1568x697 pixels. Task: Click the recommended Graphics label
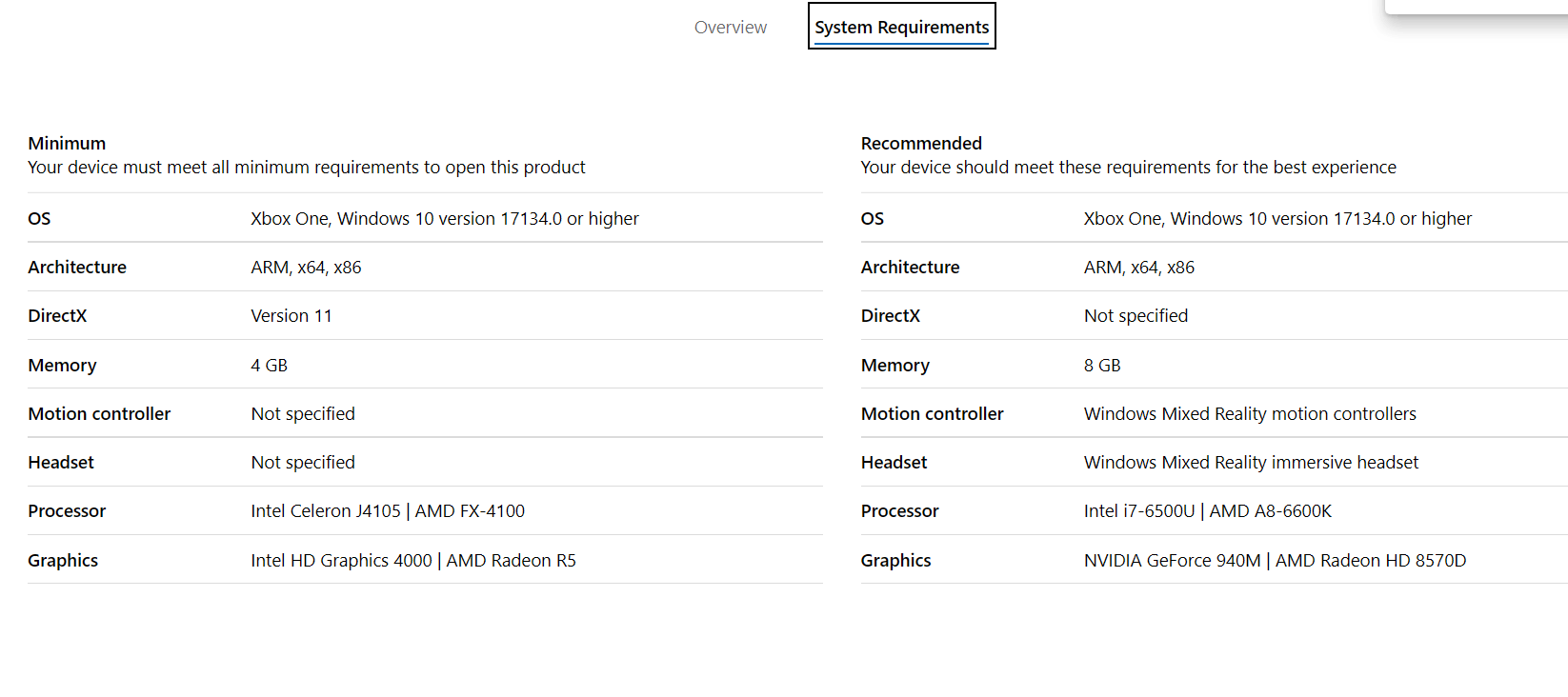tap(895, 561)
